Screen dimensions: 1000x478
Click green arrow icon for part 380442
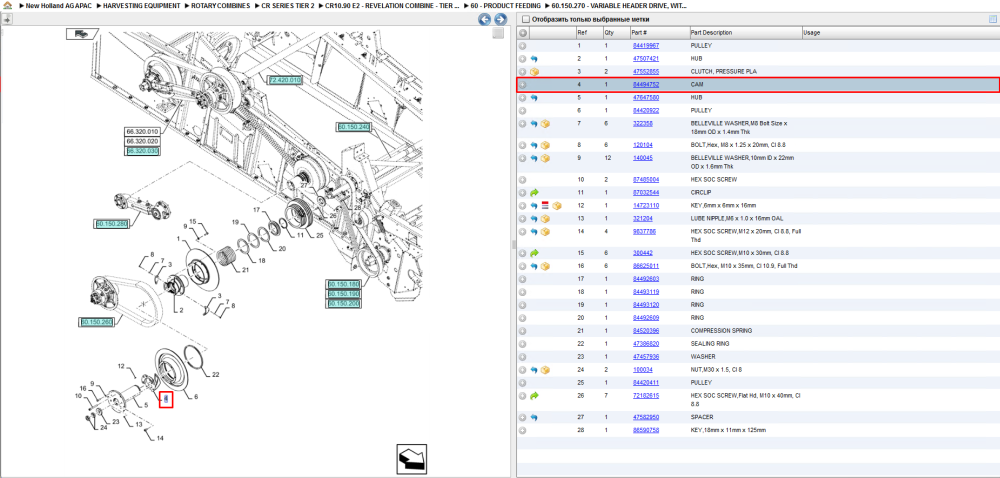(534, 253)
